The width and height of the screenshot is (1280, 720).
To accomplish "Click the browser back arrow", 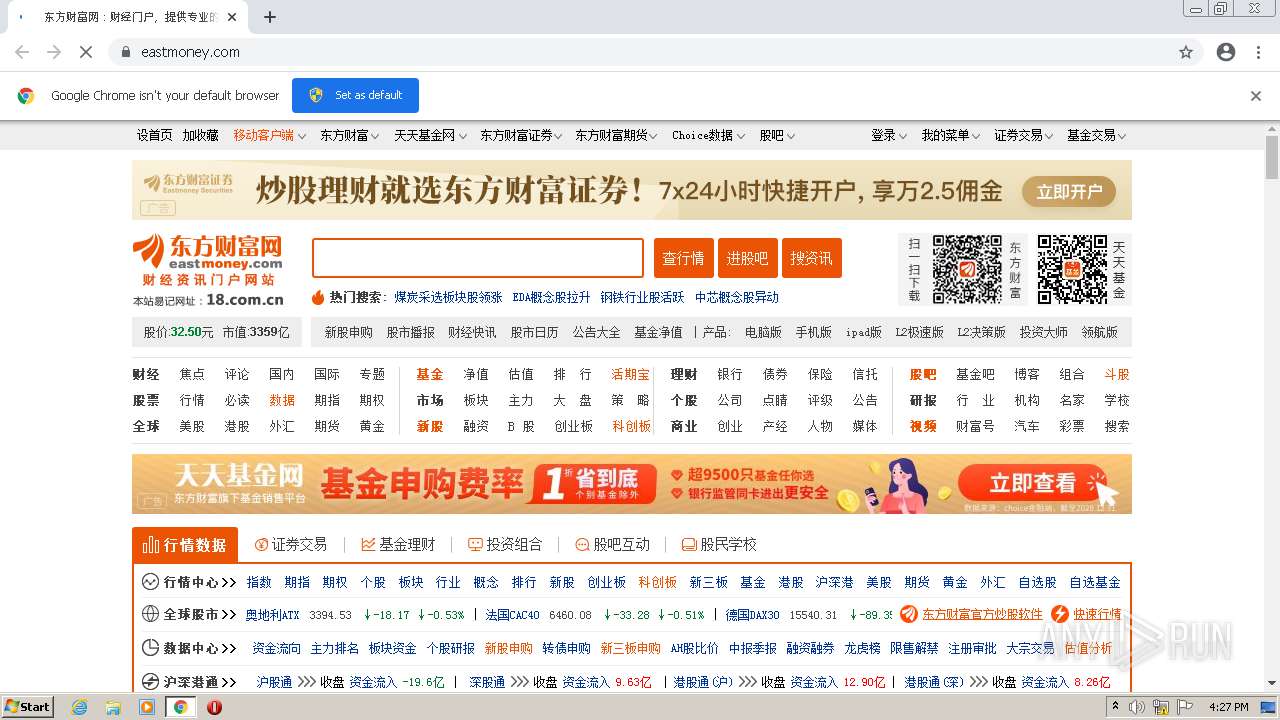I will click(x=22, y=52).
